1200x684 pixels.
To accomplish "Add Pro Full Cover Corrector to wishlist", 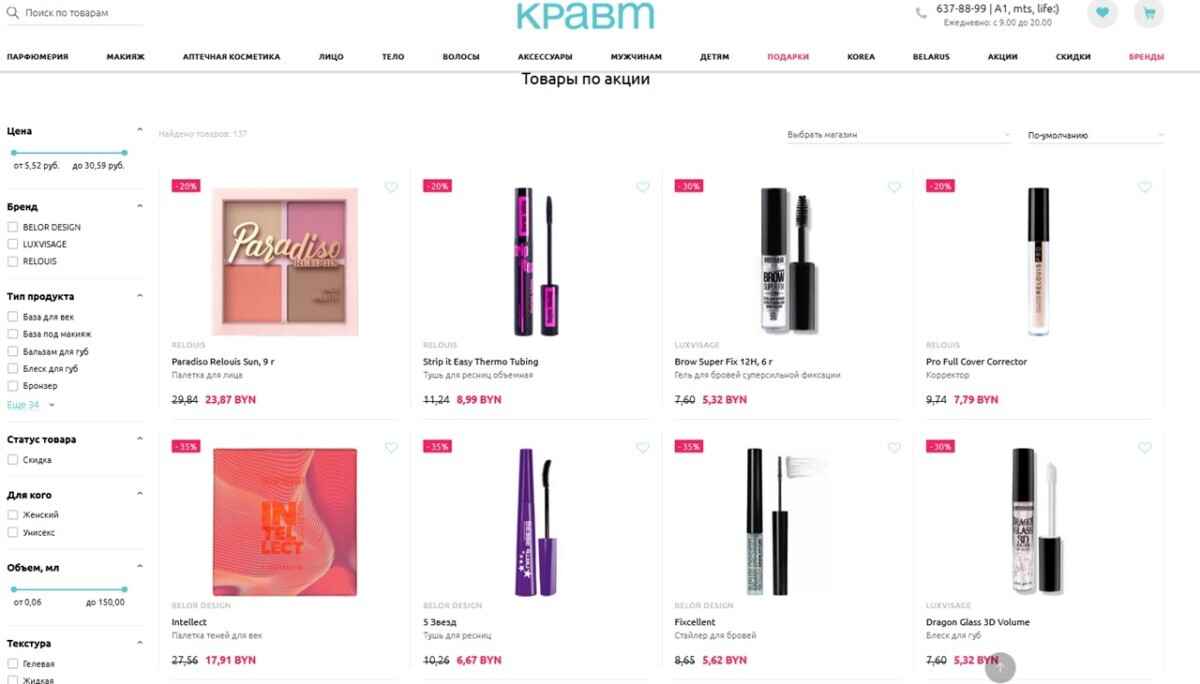I will coord(1145,187).
